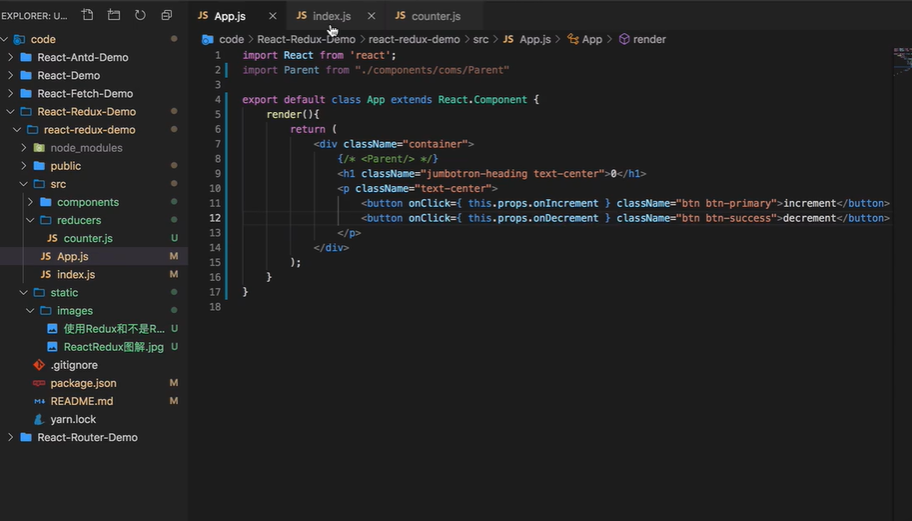The image size is (912, 521).
Task: Click the git icon beside .gitignore
Action: point(39,365)
